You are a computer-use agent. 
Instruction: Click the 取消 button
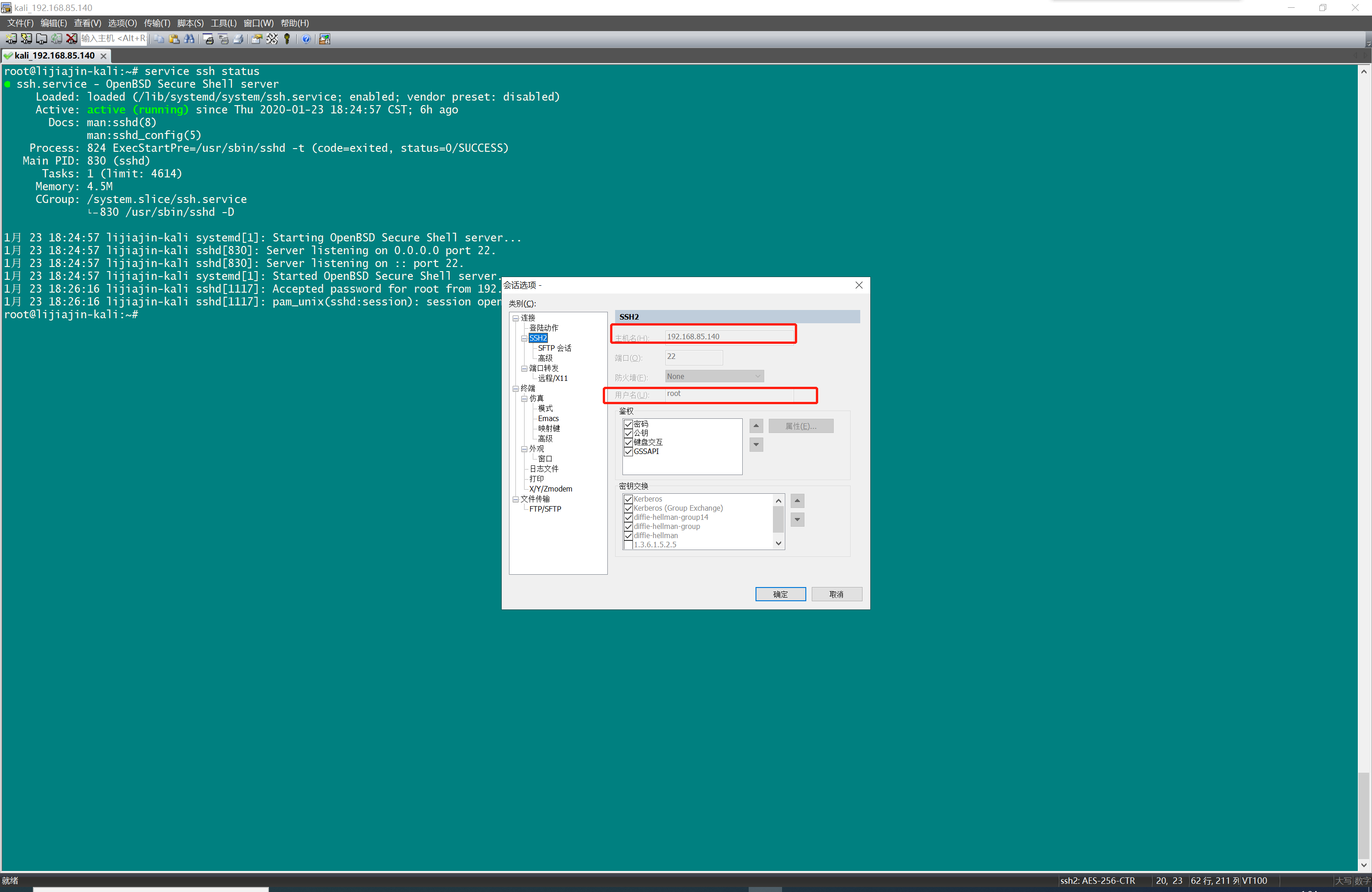pos(836,594)
